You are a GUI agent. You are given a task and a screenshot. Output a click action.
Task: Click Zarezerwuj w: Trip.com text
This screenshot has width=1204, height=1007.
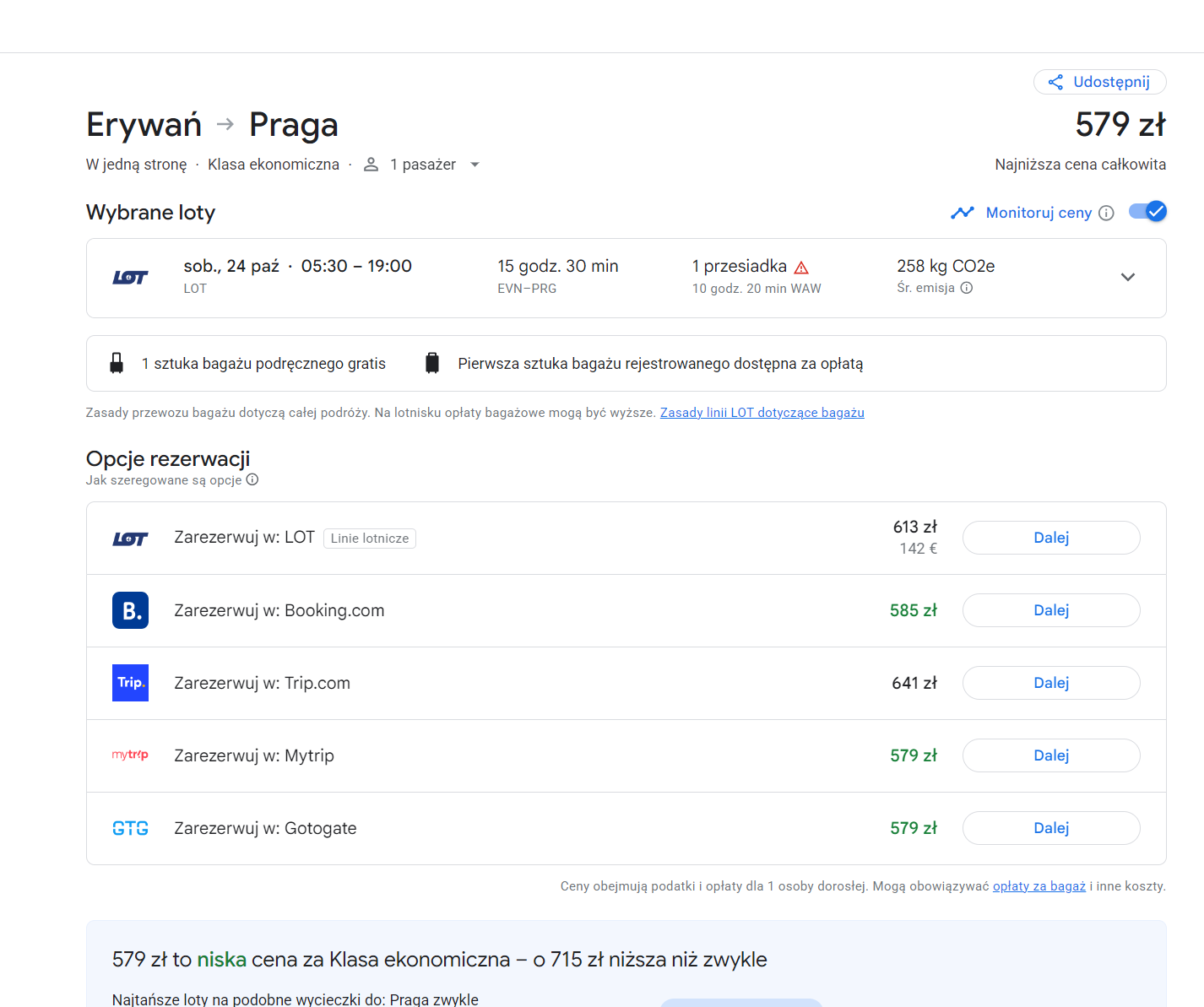tap(262, 683)
